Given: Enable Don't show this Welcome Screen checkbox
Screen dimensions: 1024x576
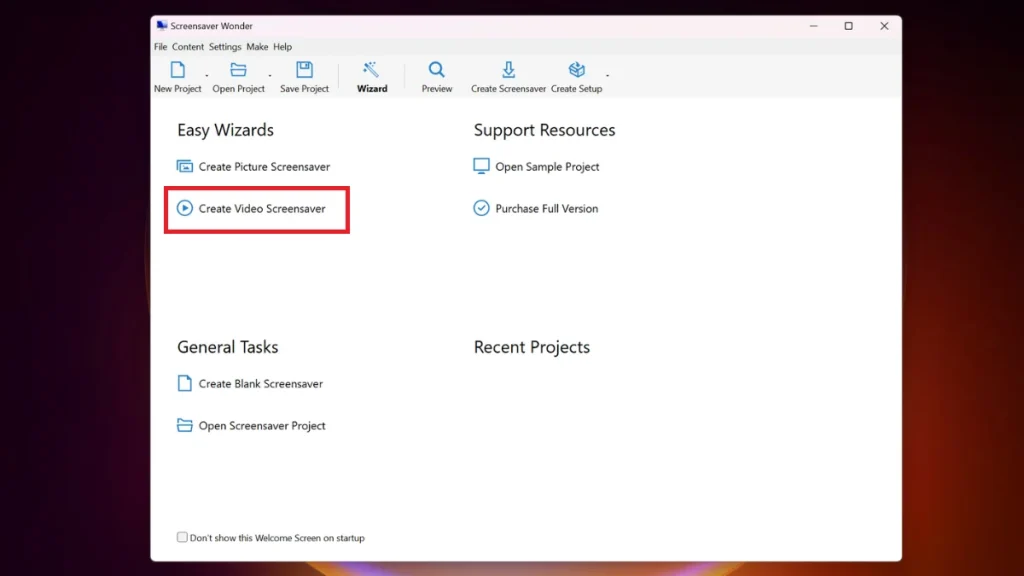Looking at the screenshot, I should point(182,537).
